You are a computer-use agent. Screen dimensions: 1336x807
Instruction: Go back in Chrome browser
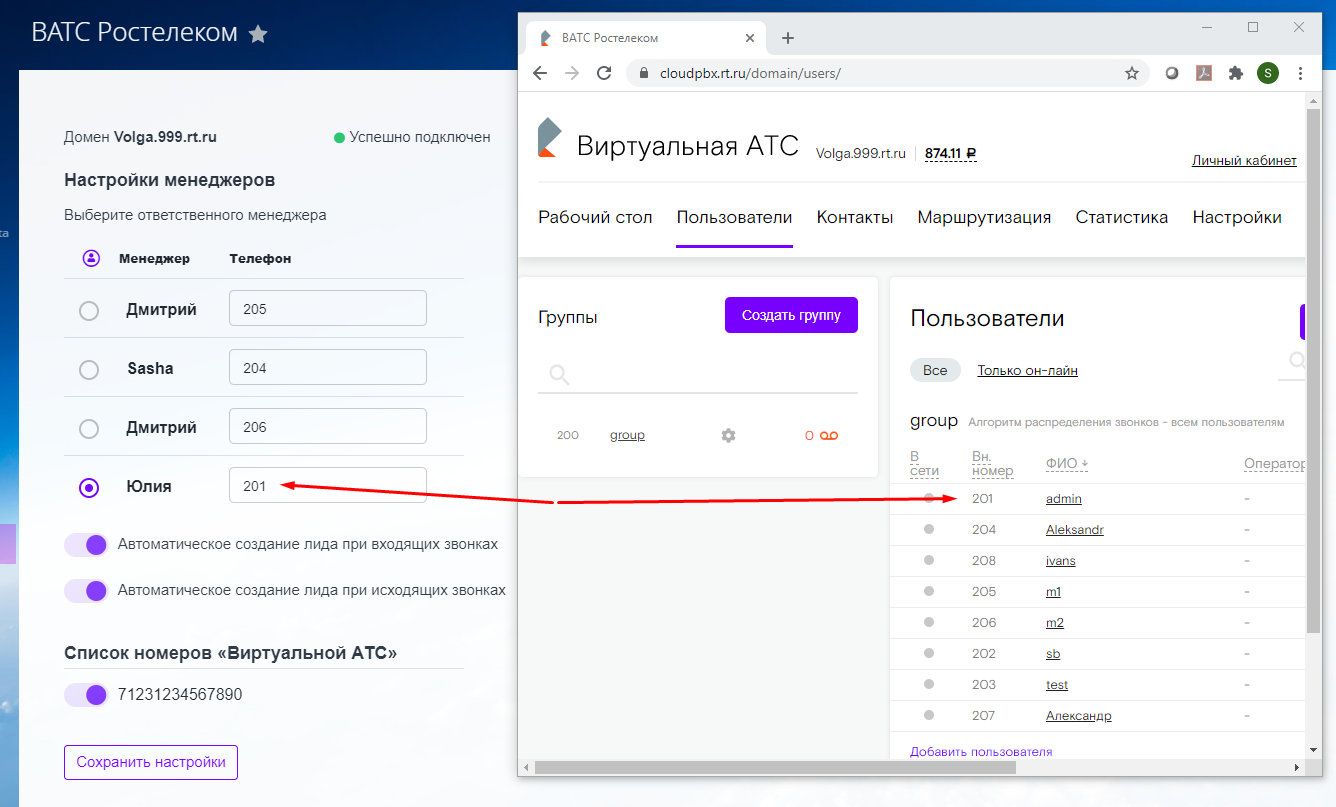coord(540,73)
